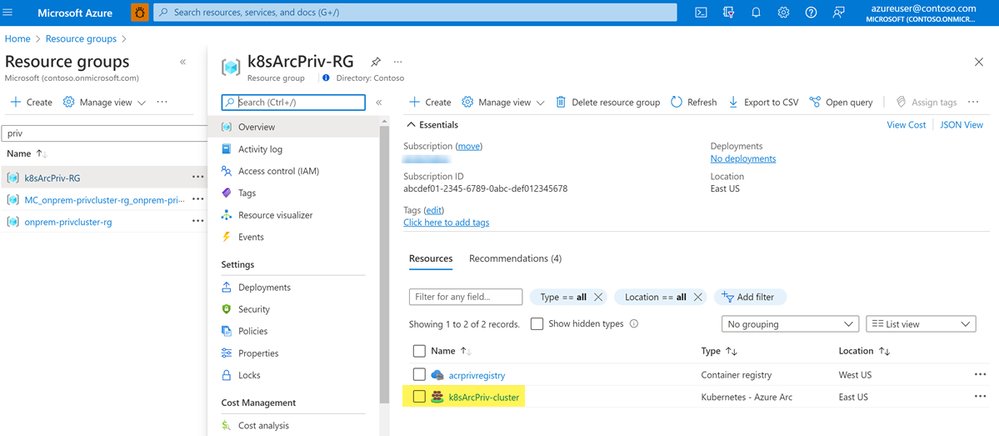Screen dimensions: 999x436
Task: Click the help question mark icon
Action: coord(810,13)
